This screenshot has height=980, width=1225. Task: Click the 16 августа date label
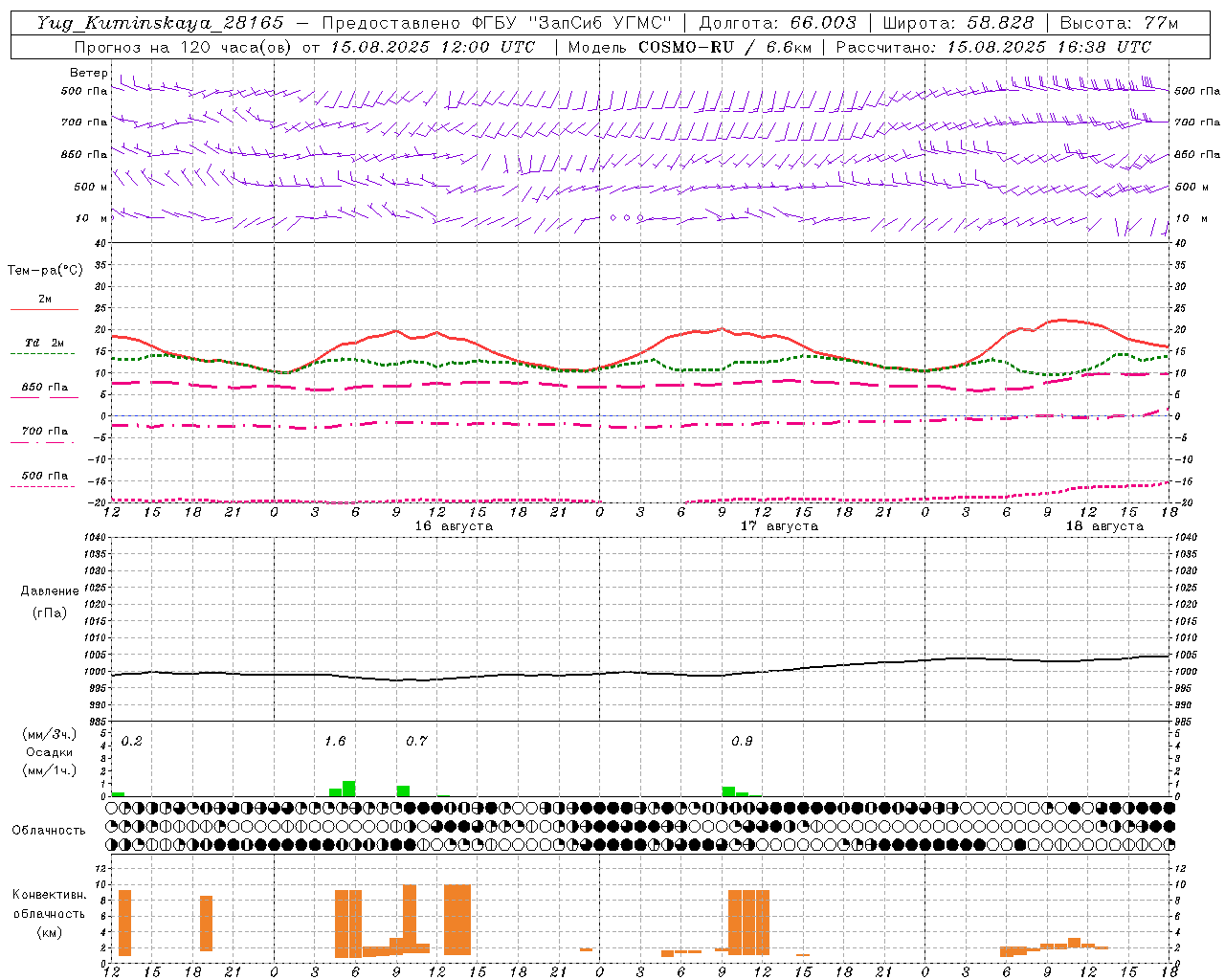454,525
